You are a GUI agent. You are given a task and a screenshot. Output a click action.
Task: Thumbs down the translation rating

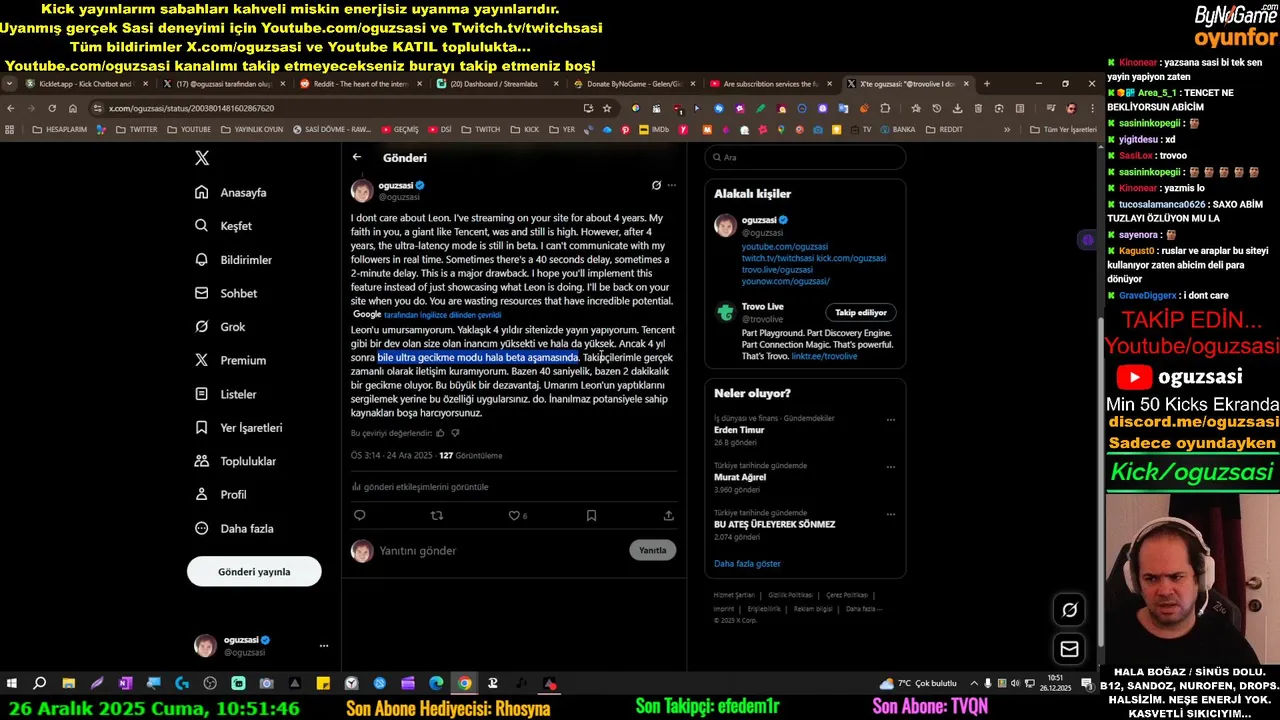(x=455, y=433)
